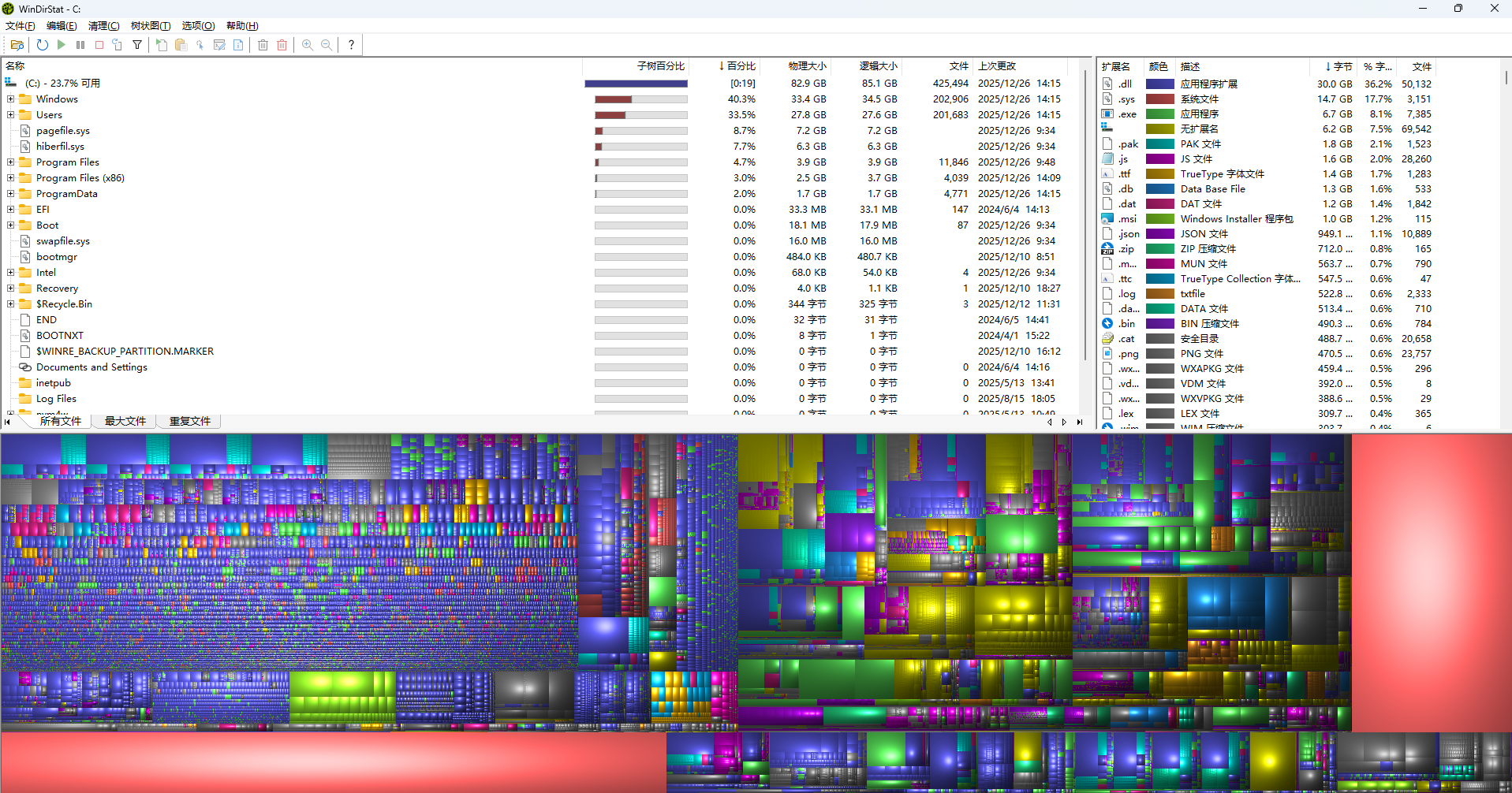This screenshot has height=793, width=1512.
Task: Click the properties info page icon
Action: (238, 45)
